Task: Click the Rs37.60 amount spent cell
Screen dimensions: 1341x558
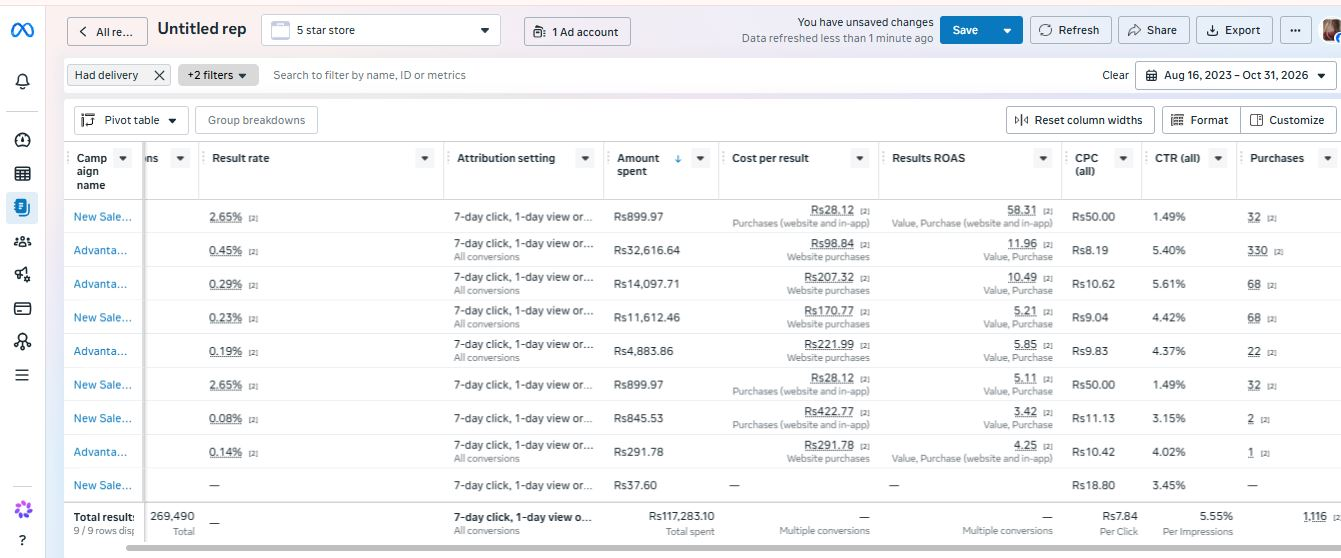Action: [x=636, y=485]
